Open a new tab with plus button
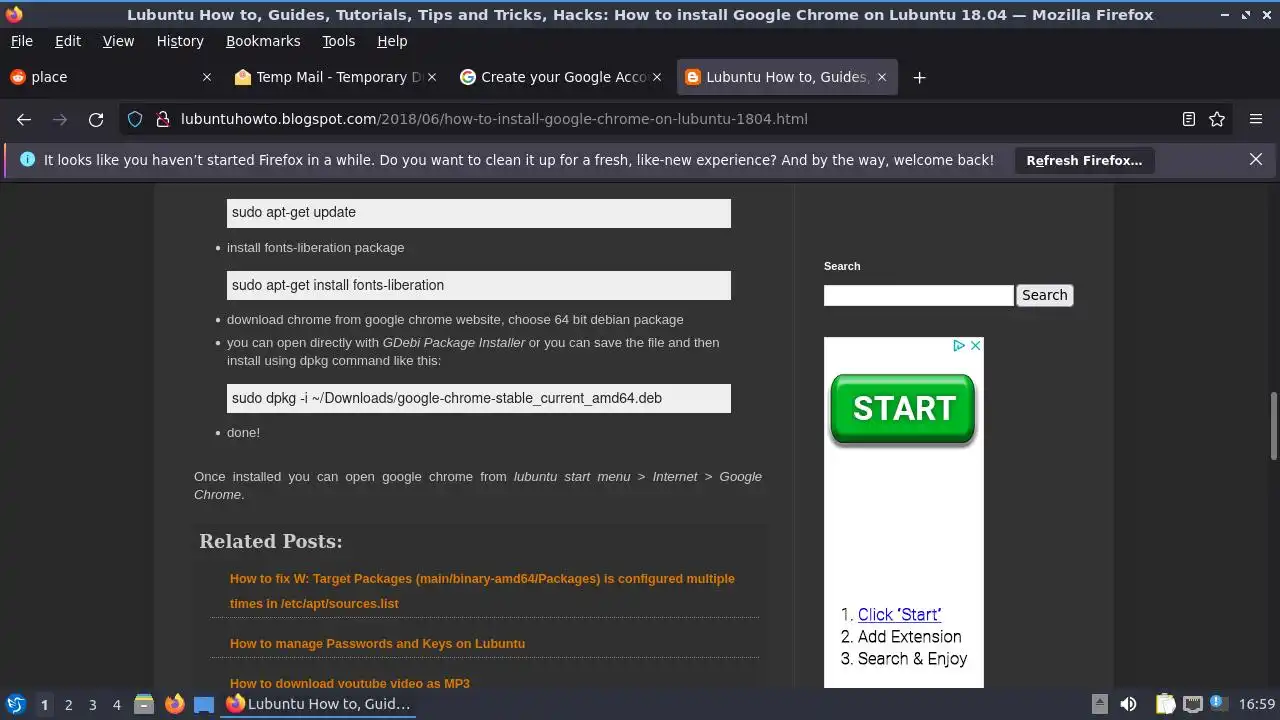Screen dimensions: 1280x720 919,77
